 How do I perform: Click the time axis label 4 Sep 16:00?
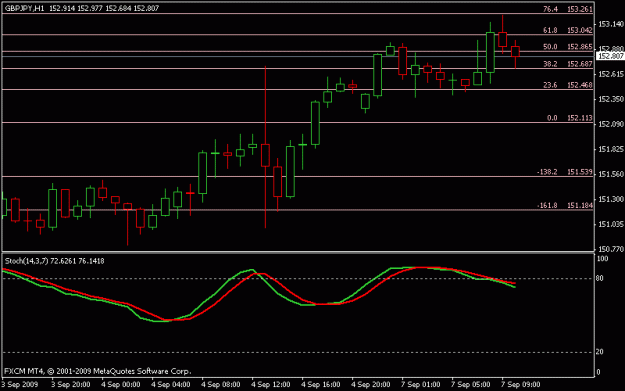320,385
